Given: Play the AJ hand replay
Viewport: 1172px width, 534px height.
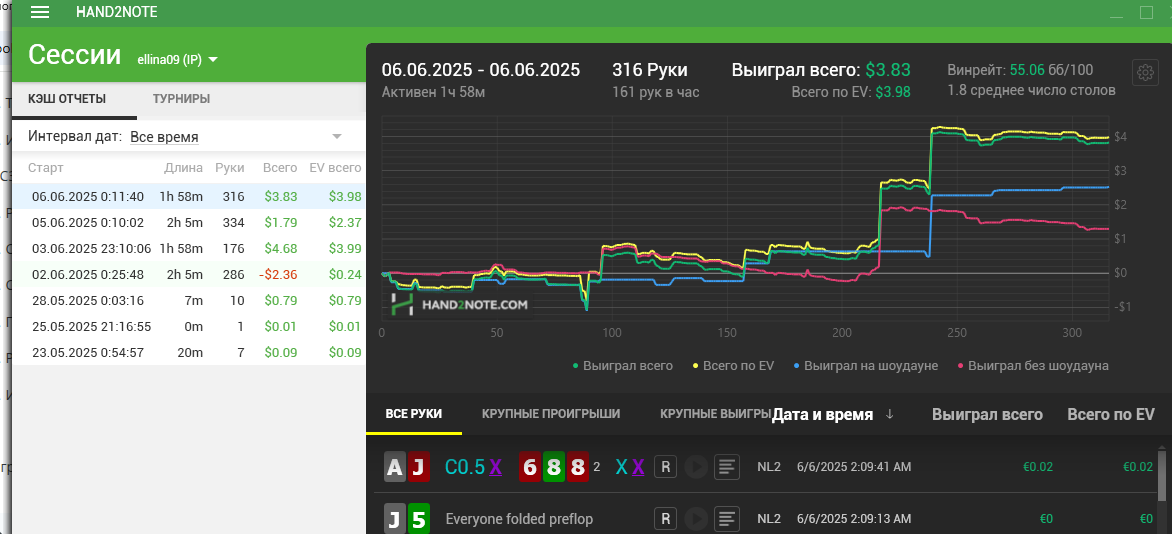Looking at the screenshot, I should pyautogui.click(x=695, y=467).
